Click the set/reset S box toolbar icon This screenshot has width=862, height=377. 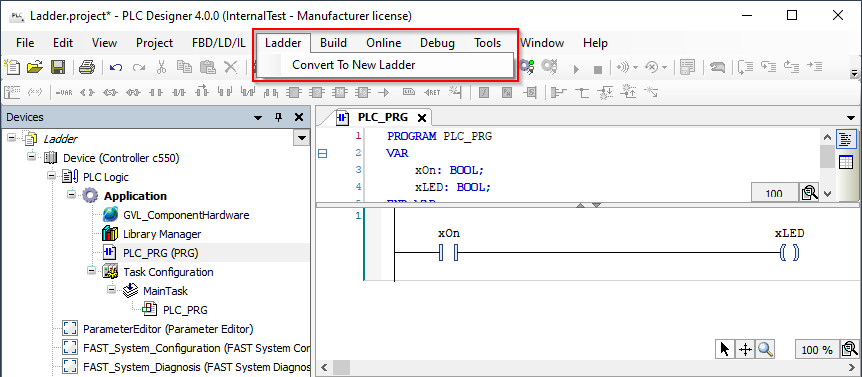[x=531, y=92]
